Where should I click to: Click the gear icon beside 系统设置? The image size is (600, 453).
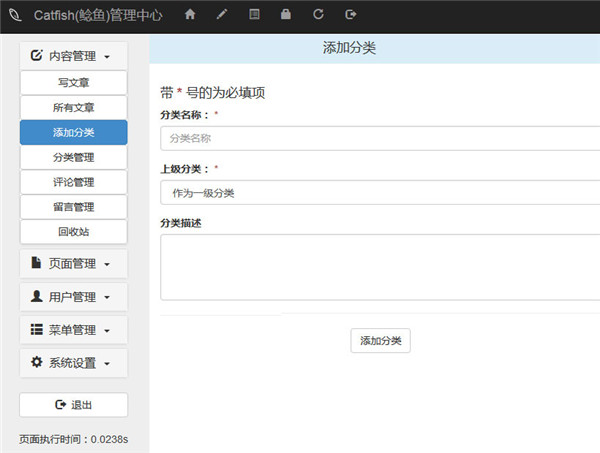36,362
